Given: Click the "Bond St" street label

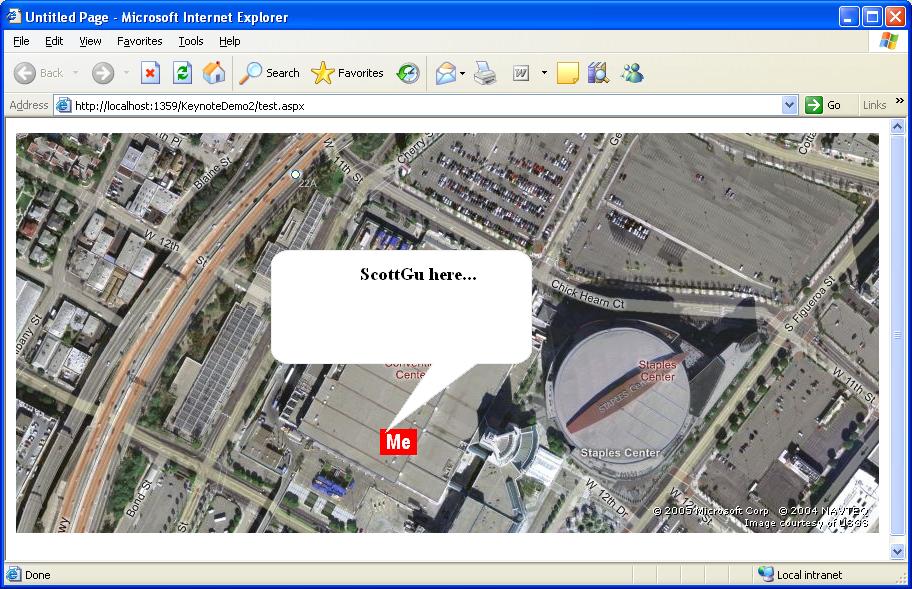Looking at the screenshot, I should [138, 499].
